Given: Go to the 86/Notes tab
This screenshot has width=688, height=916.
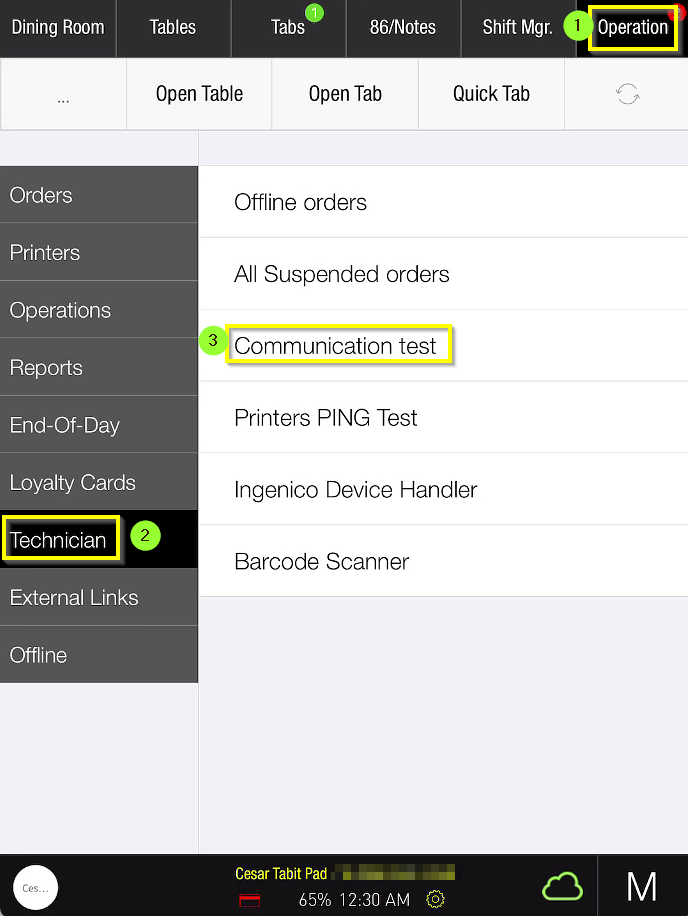Looking at the screenshot, I should point(403,28).
